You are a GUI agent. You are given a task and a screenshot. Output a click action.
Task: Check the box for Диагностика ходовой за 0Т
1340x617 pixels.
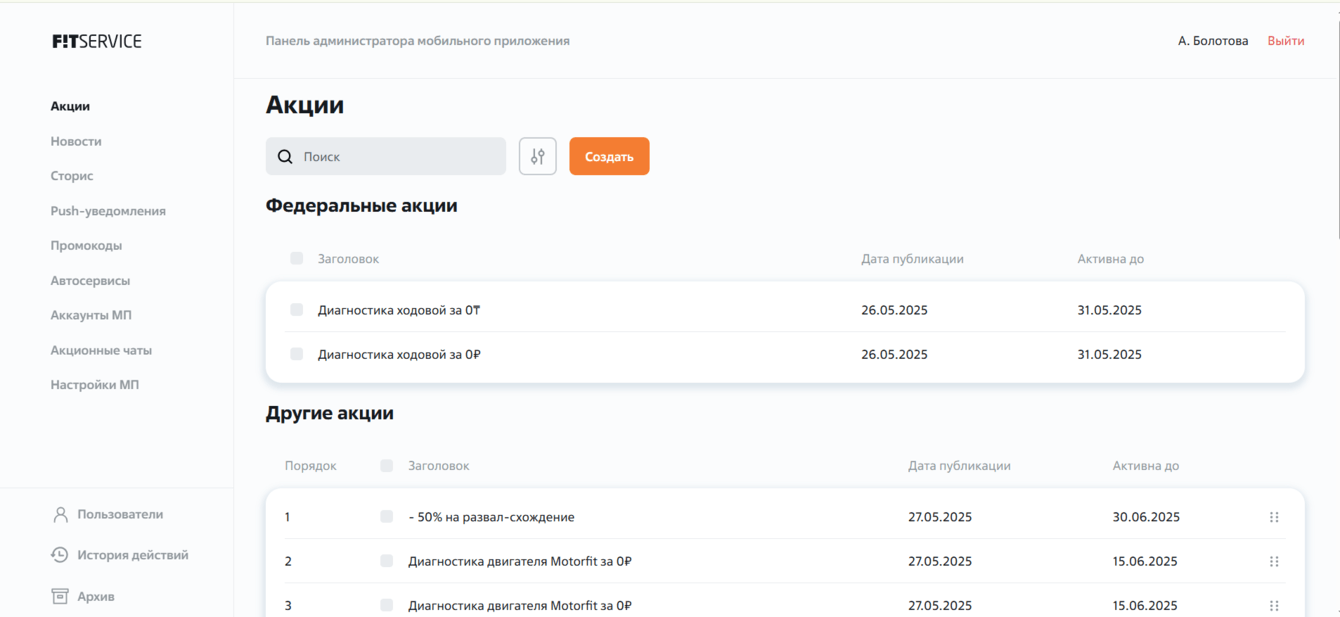296,309
